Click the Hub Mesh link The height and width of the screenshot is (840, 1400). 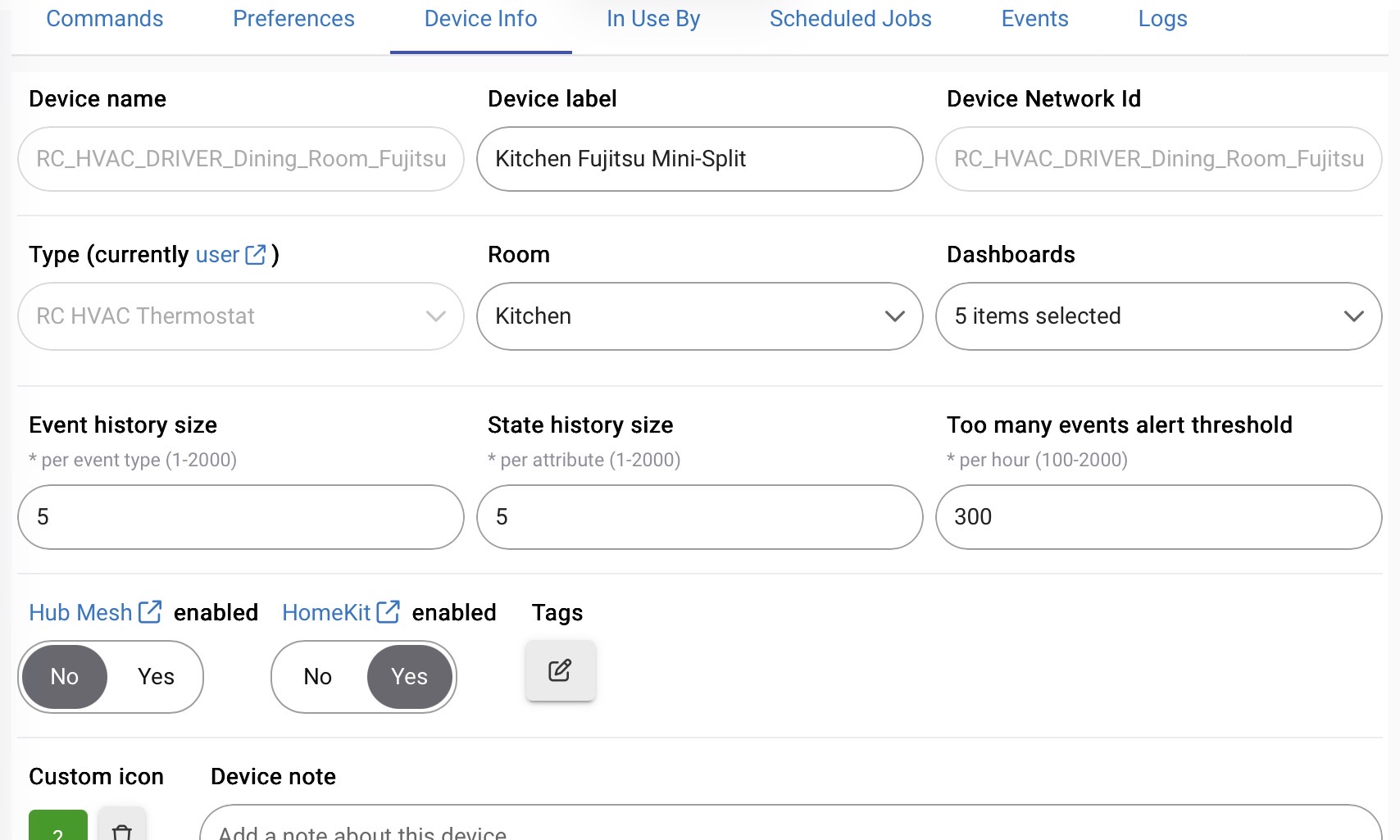(80, 612)
